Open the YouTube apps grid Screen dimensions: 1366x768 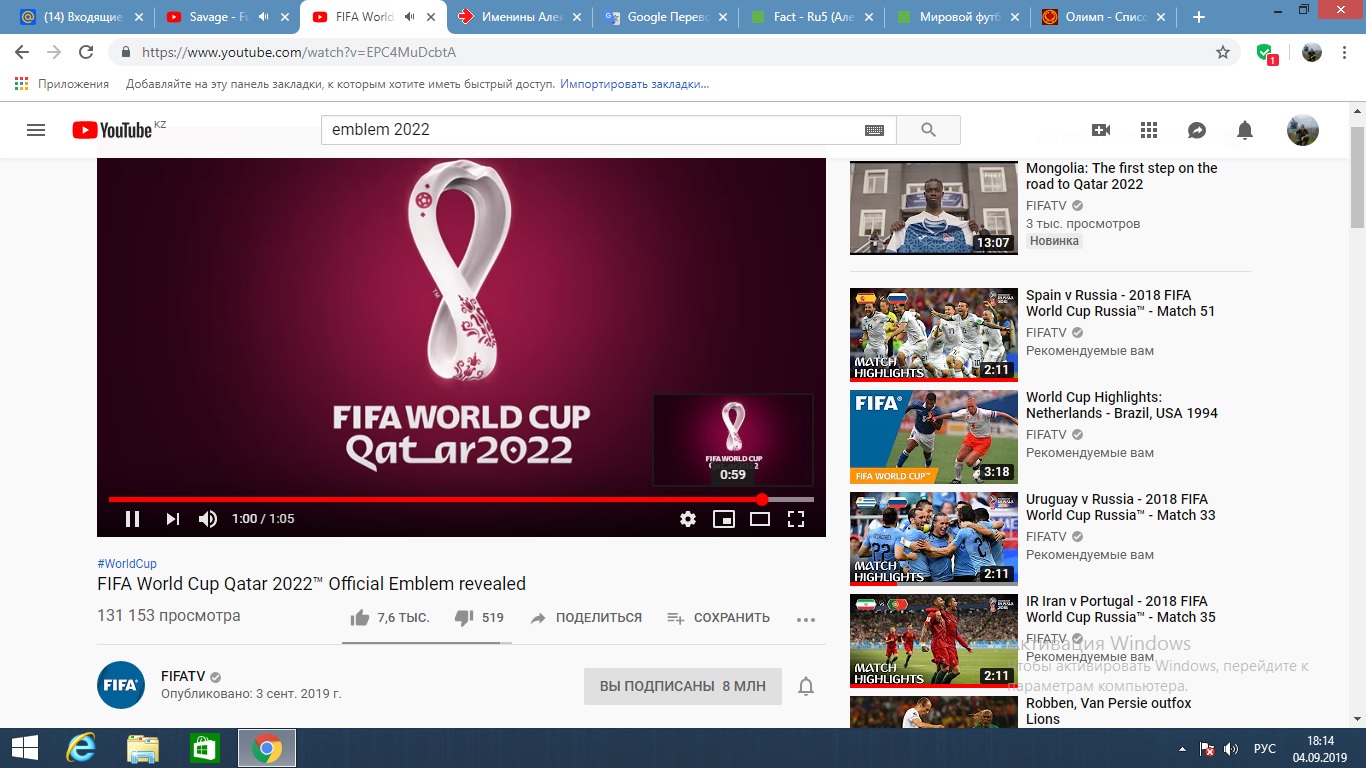pyautogui.click(x=1148, y=130)
